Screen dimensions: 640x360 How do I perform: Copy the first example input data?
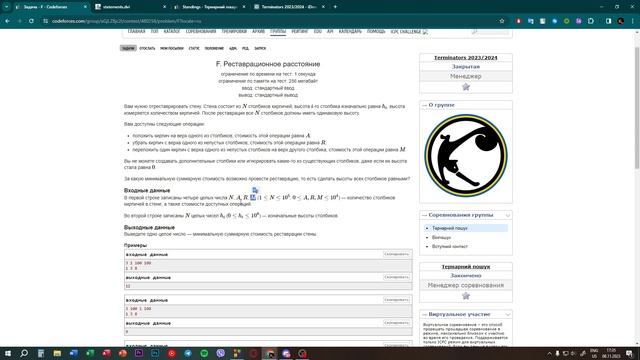click(396, 254)
